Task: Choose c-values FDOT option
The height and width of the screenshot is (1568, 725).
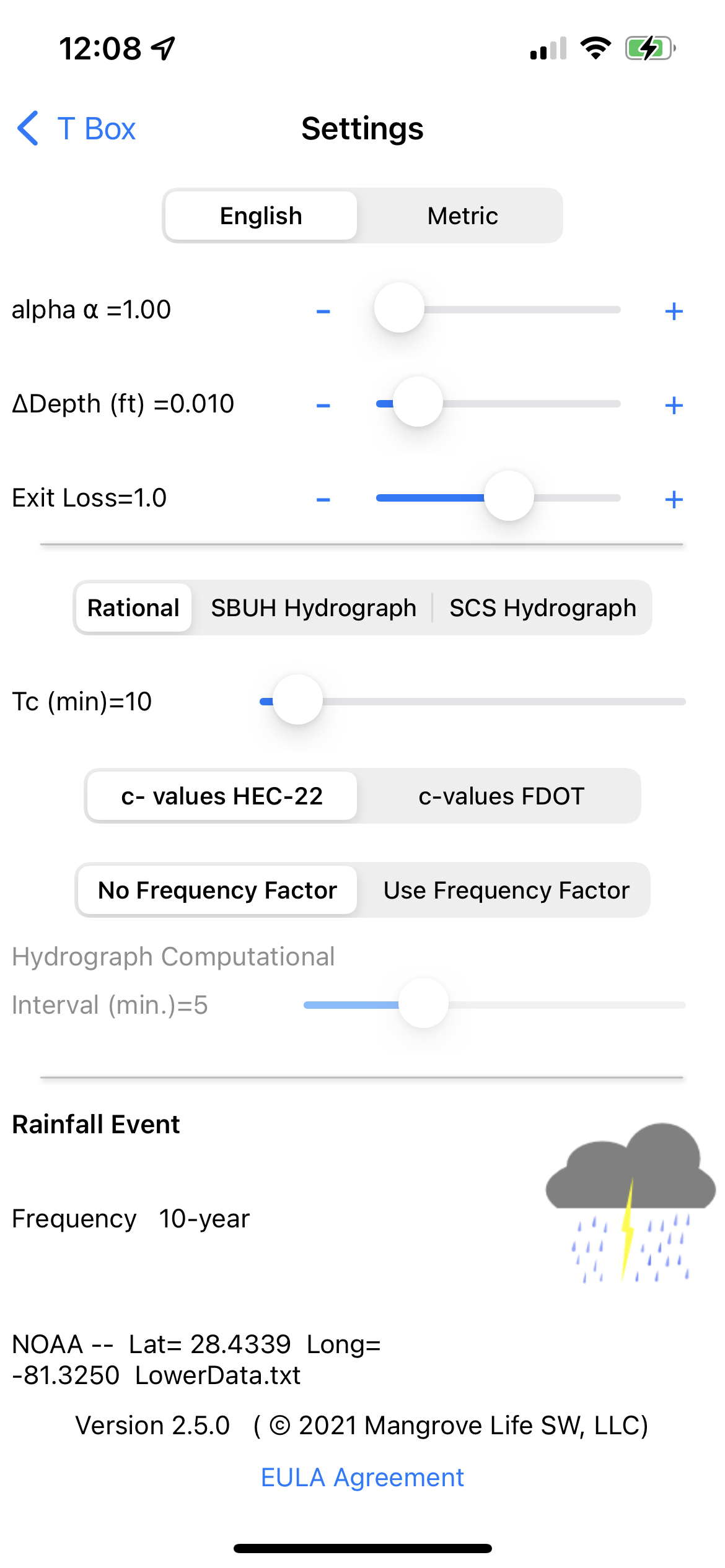Action: 501,796
